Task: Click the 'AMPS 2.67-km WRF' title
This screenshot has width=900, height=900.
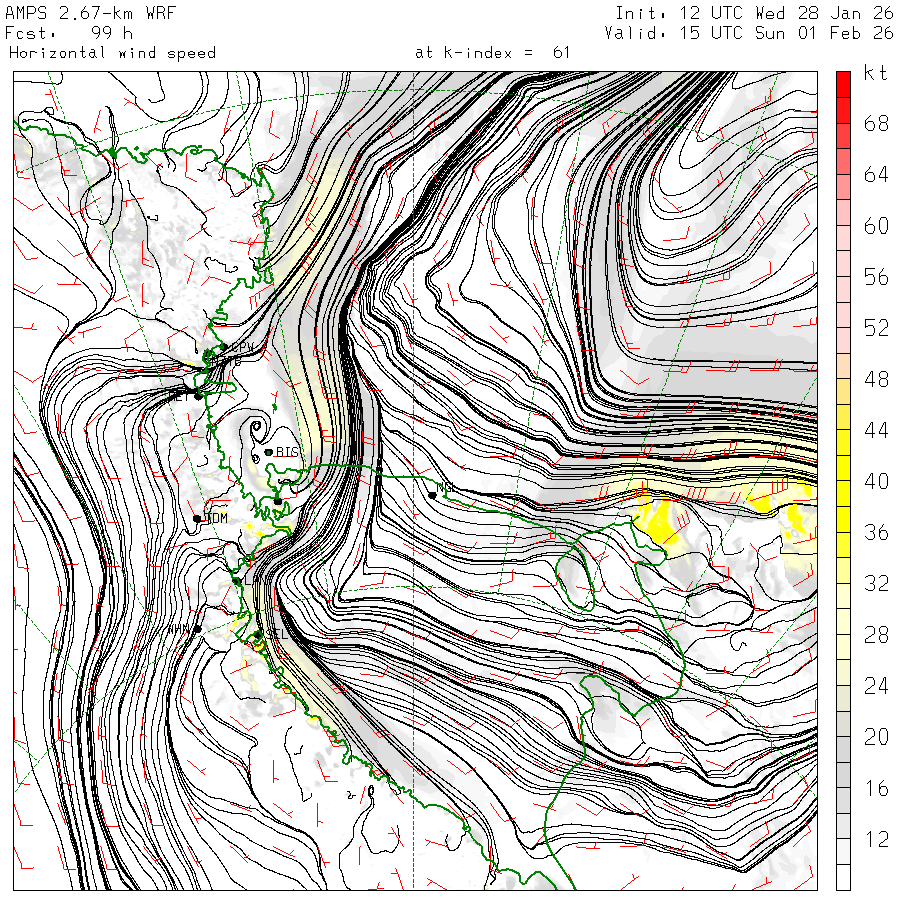Action: (x=91, y=12)
